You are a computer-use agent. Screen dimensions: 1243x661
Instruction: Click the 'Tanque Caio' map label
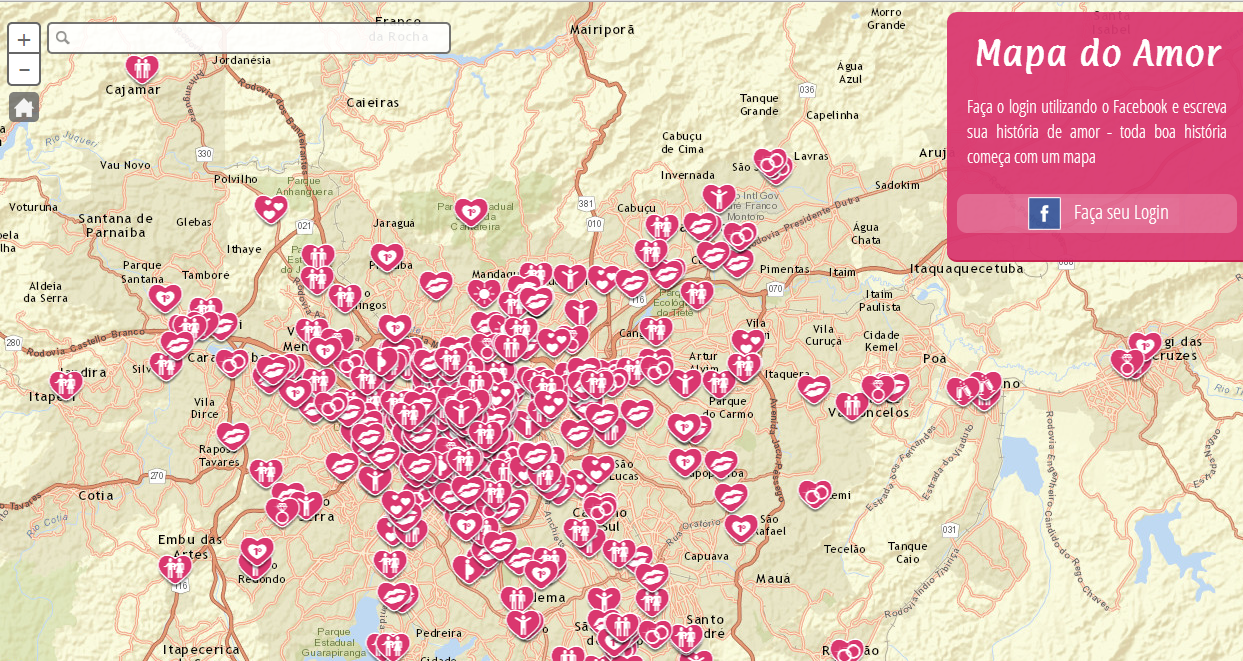(907, 552)
